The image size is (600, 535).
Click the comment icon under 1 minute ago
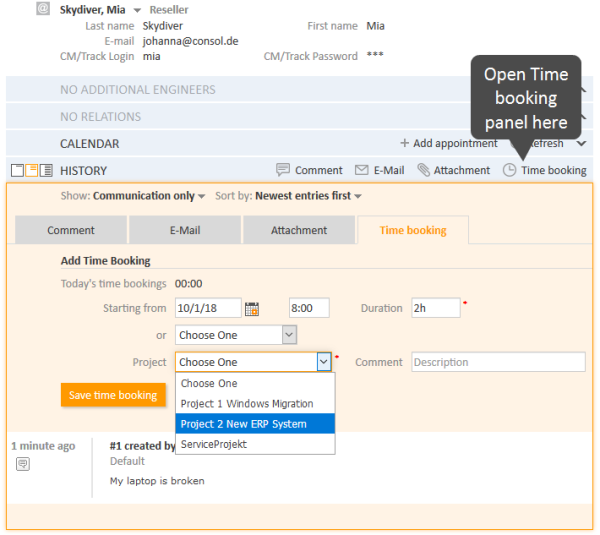[23, 464]
